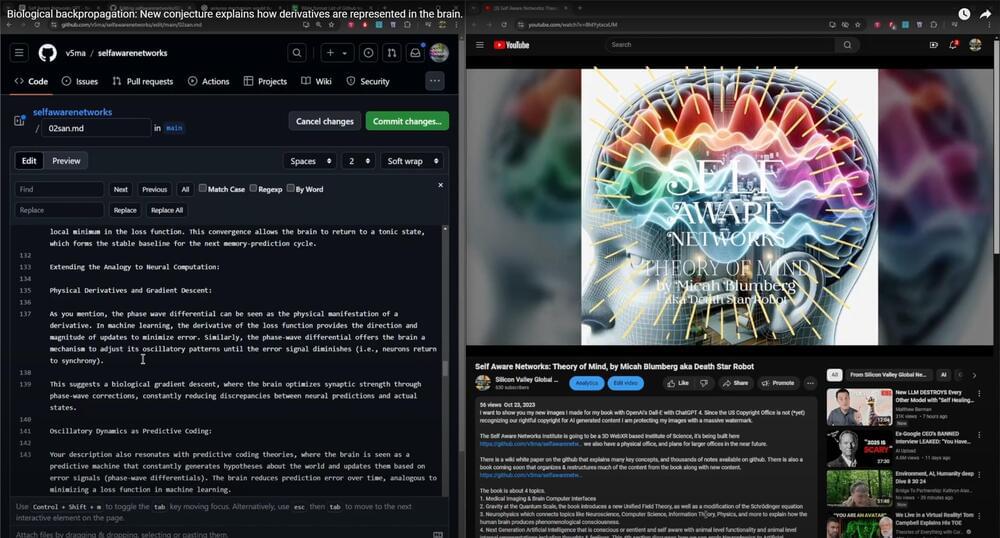Click YouTube search magnifier button
1000x538 pixels.
click(848, 45)
